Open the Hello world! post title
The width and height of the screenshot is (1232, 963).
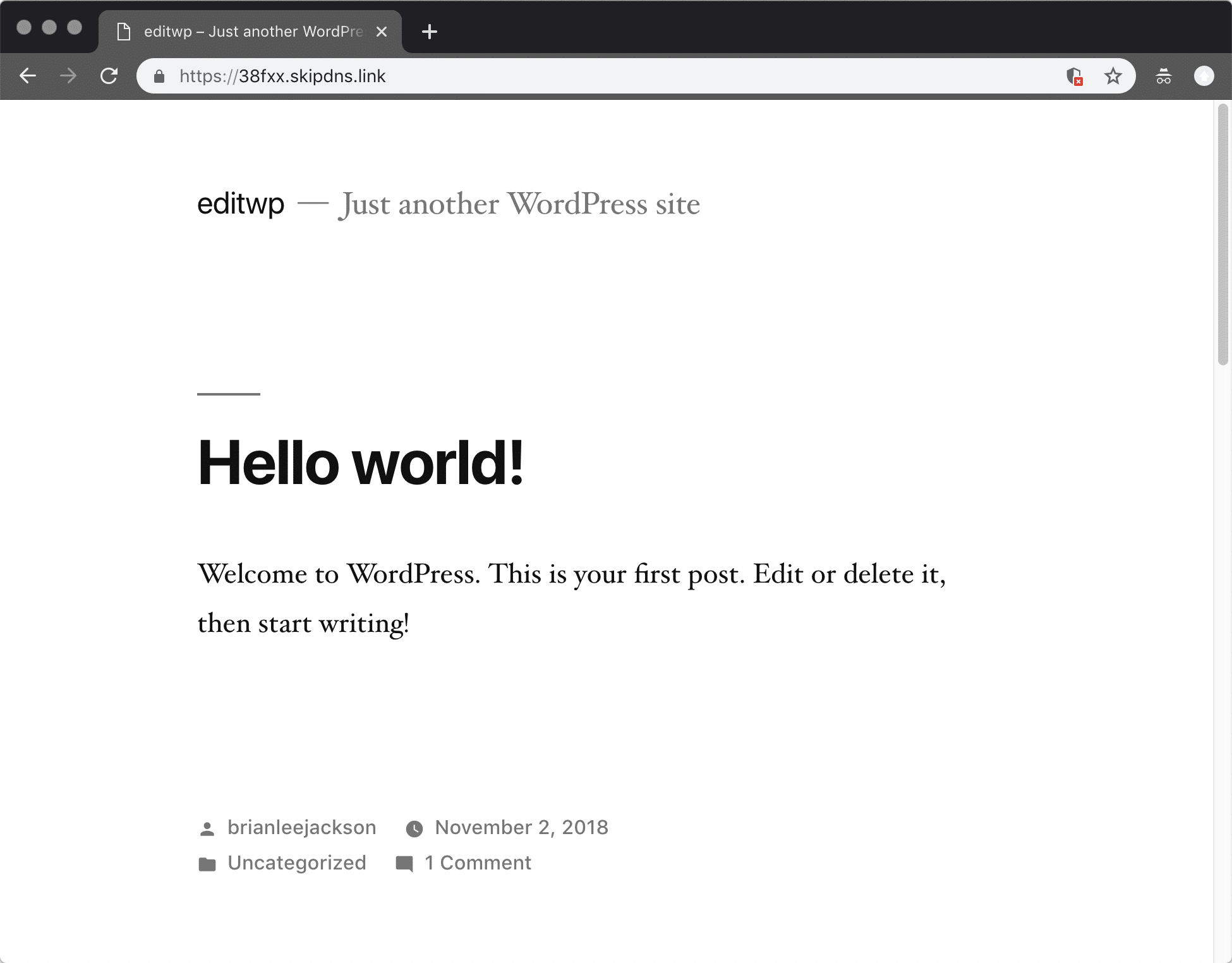pyautogui.click(x=361, y=462)
